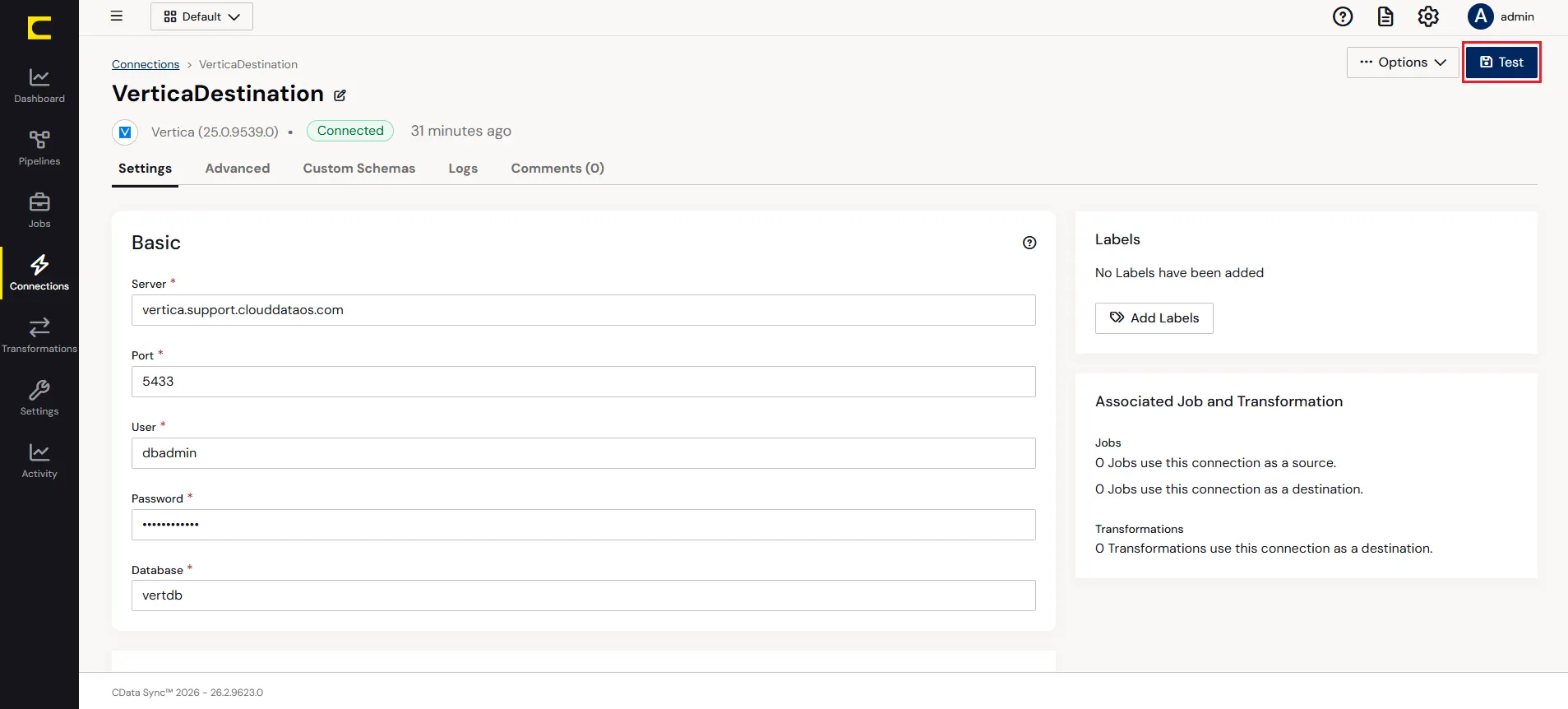Open the admin user account menu
Screen dimensions: 1568x709
pos(1501,16)
